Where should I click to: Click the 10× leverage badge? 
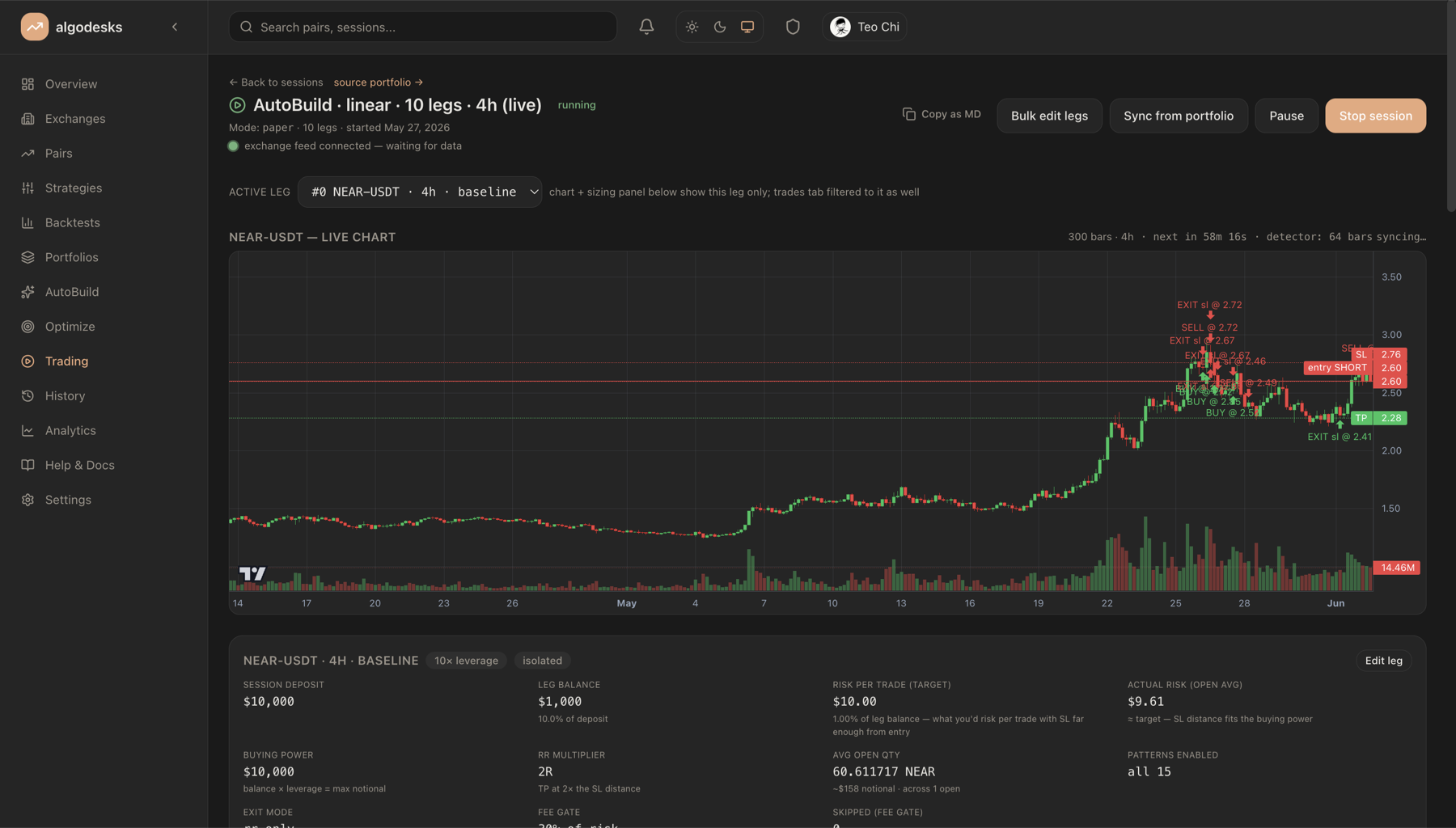(466, 661)
